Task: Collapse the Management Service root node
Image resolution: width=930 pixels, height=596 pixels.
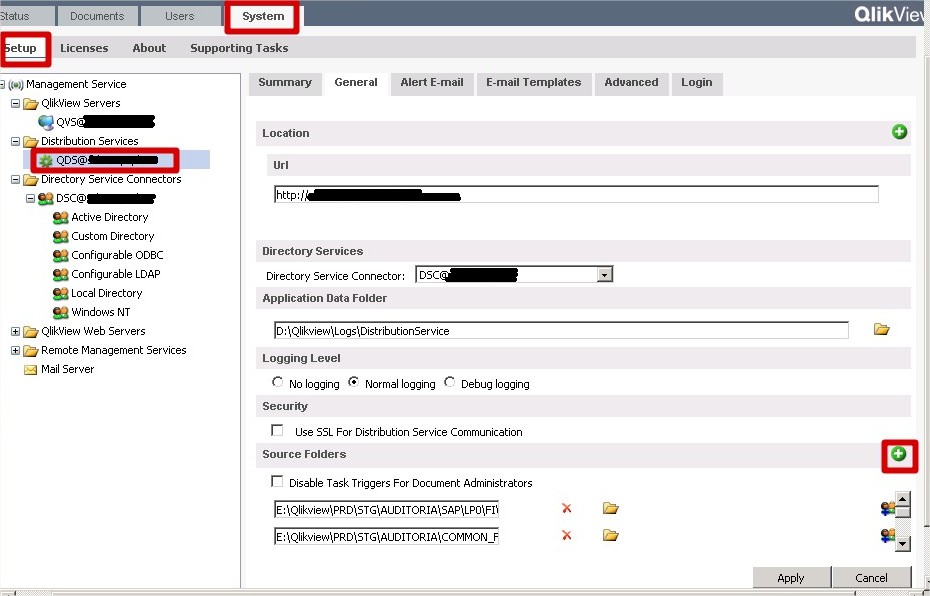Action: 2,84
